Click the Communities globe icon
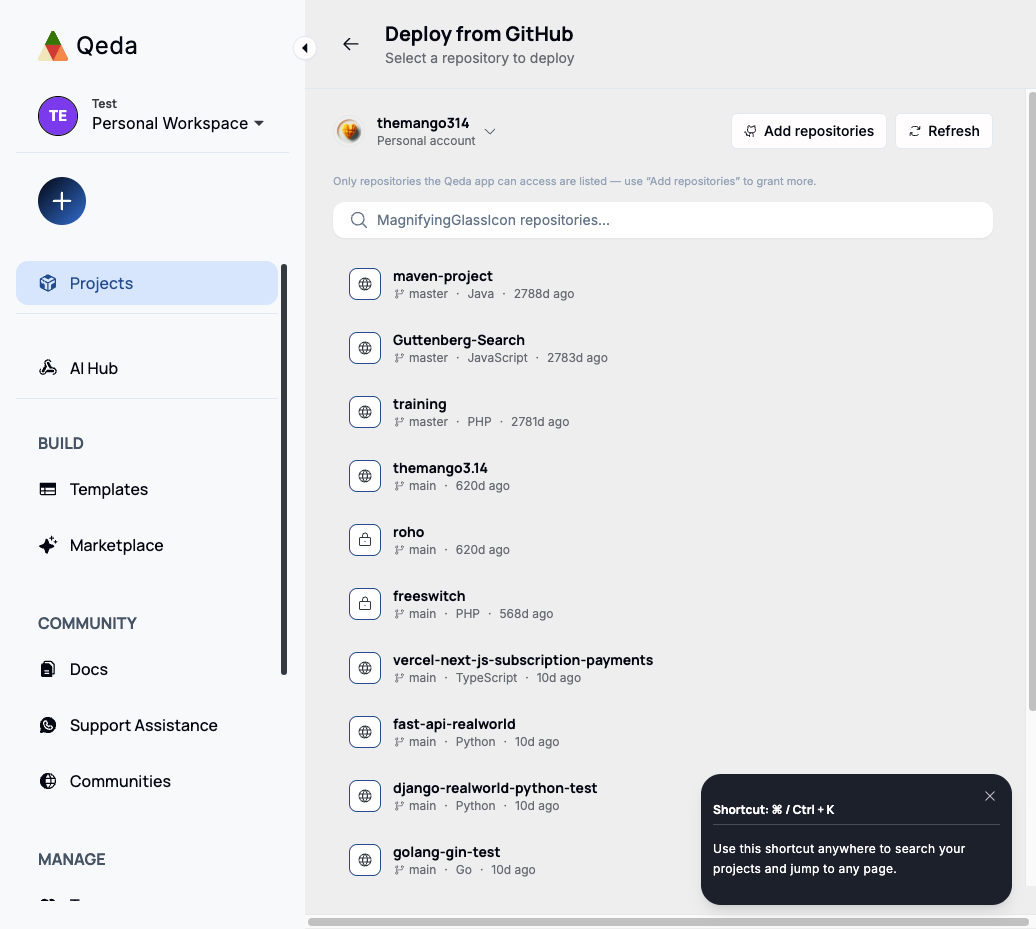1036x929 pixels. click(x=48, y=781)
